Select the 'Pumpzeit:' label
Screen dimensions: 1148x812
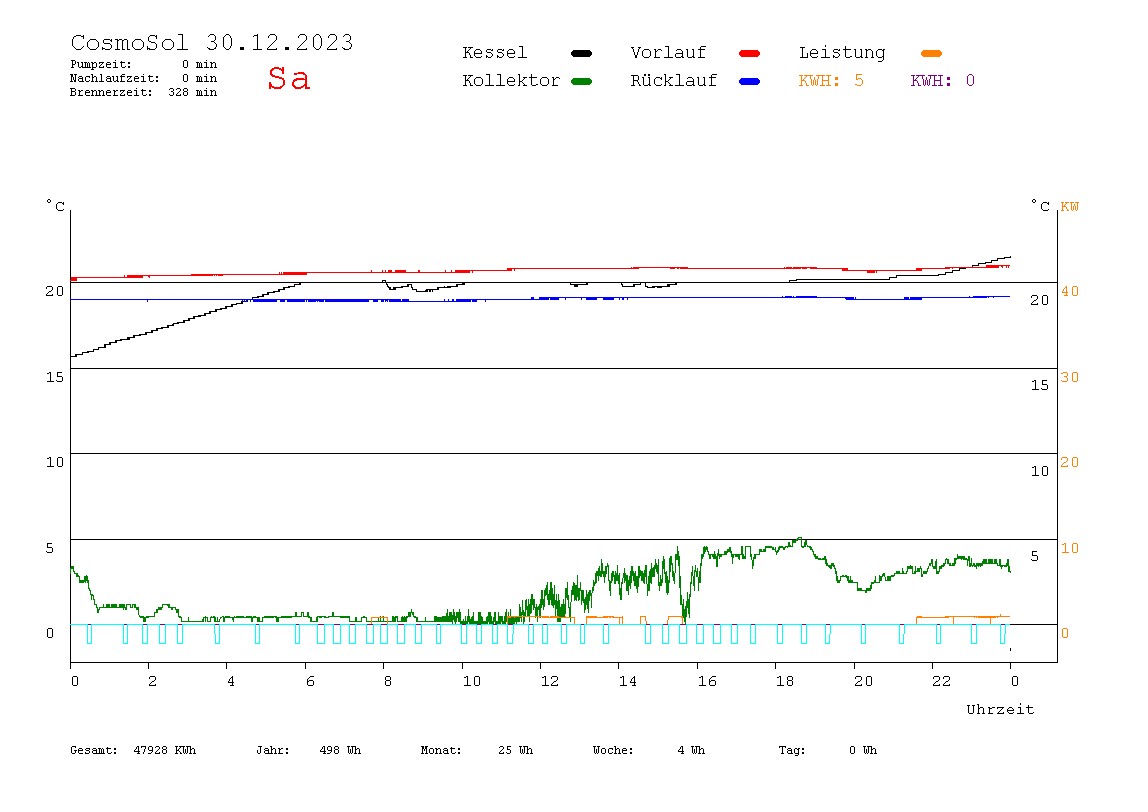[101, 64]
